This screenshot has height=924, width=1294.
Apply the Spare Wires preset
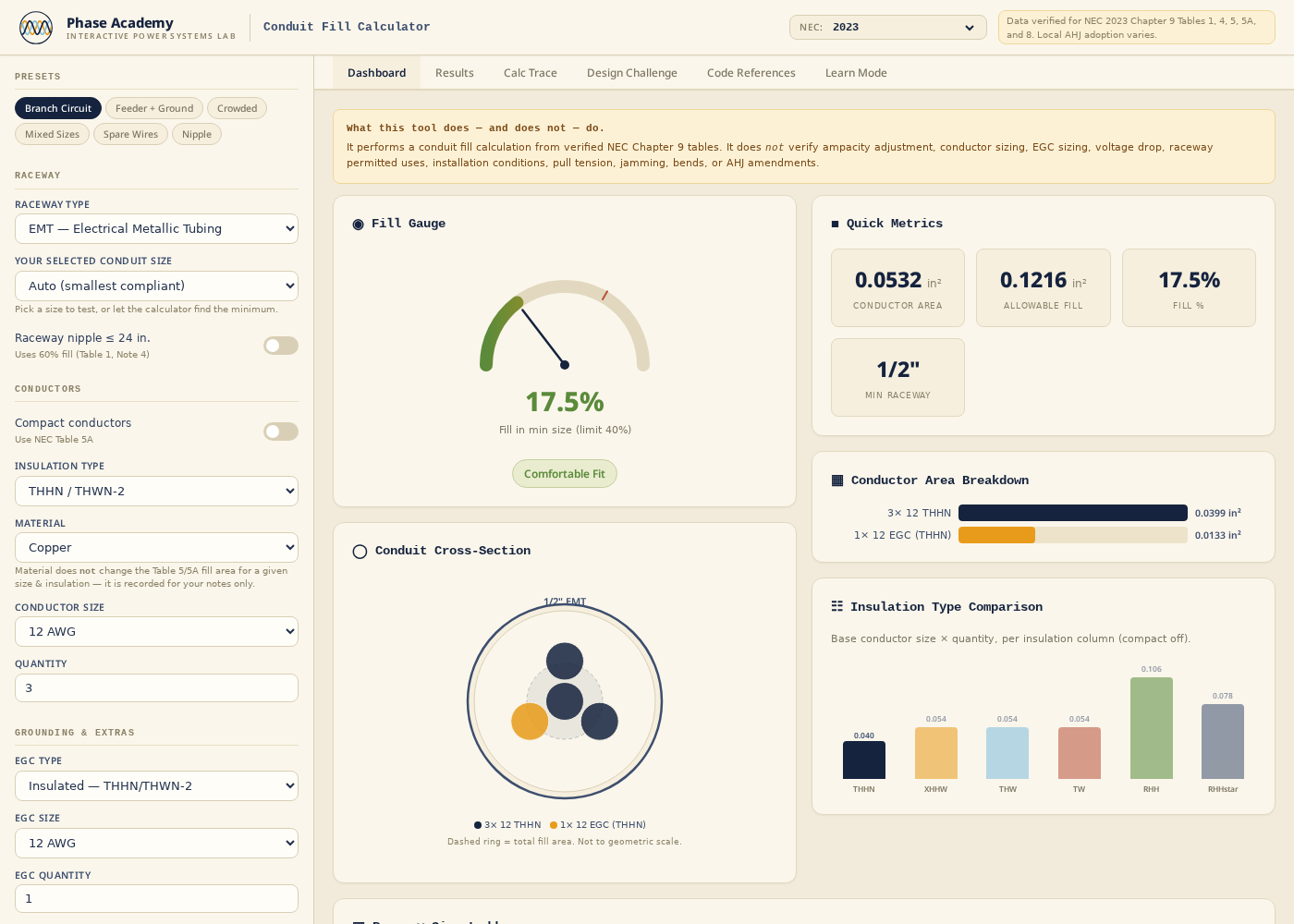click(130, 134)
